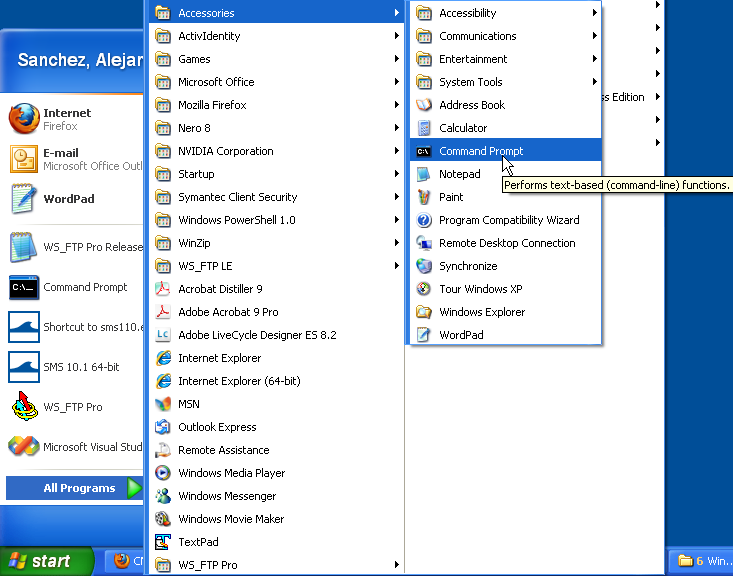
Task: Expand Mozilla Firefox submenu arrow
Action: click(396, 104)
